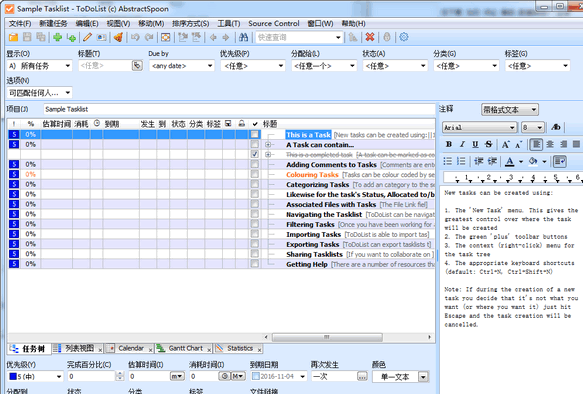583x394 pixels.
Task: Click the 项目 name field 'Sample Tasklist'
Action: click(x=239, y=109)
